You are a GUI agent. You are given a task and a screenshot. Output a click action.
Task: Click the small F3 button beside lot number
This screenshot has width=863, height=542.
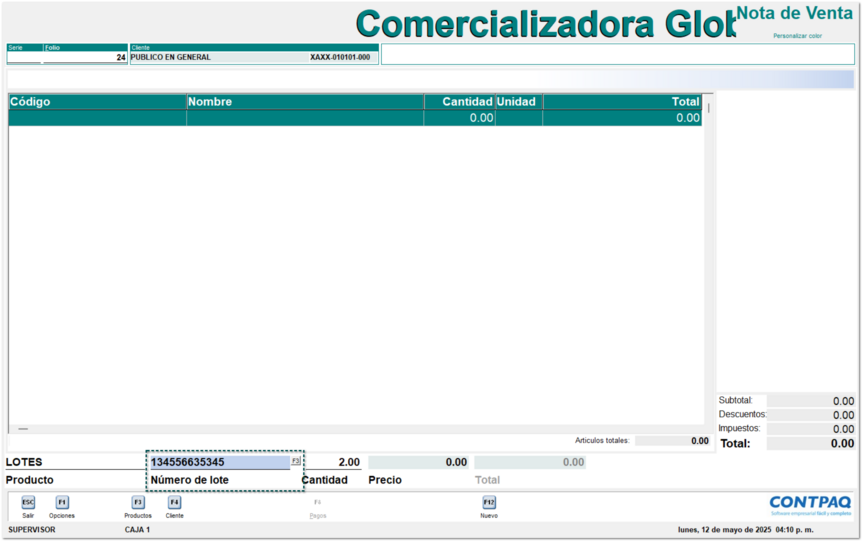coord(296,461)
